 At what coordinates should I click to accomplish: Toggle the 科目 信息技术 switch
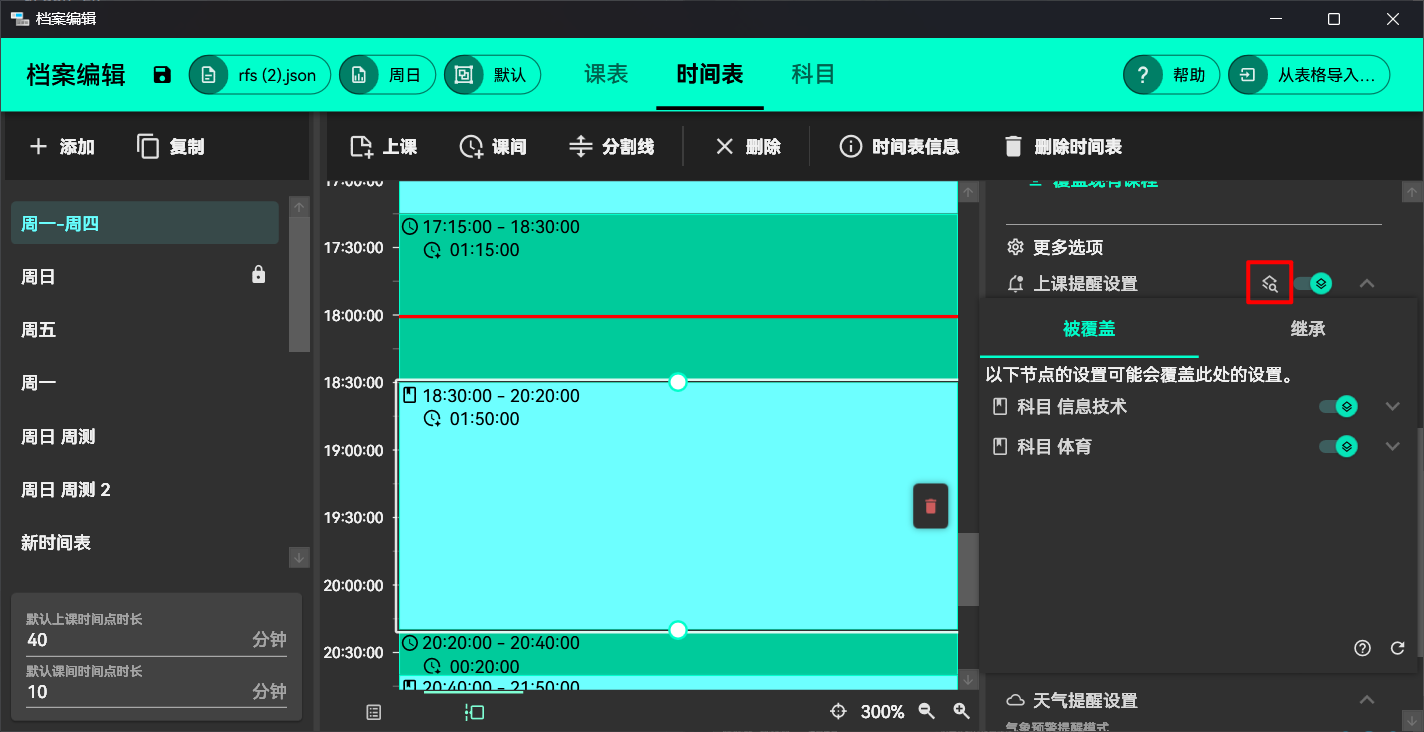click(x=1338, y=407)
